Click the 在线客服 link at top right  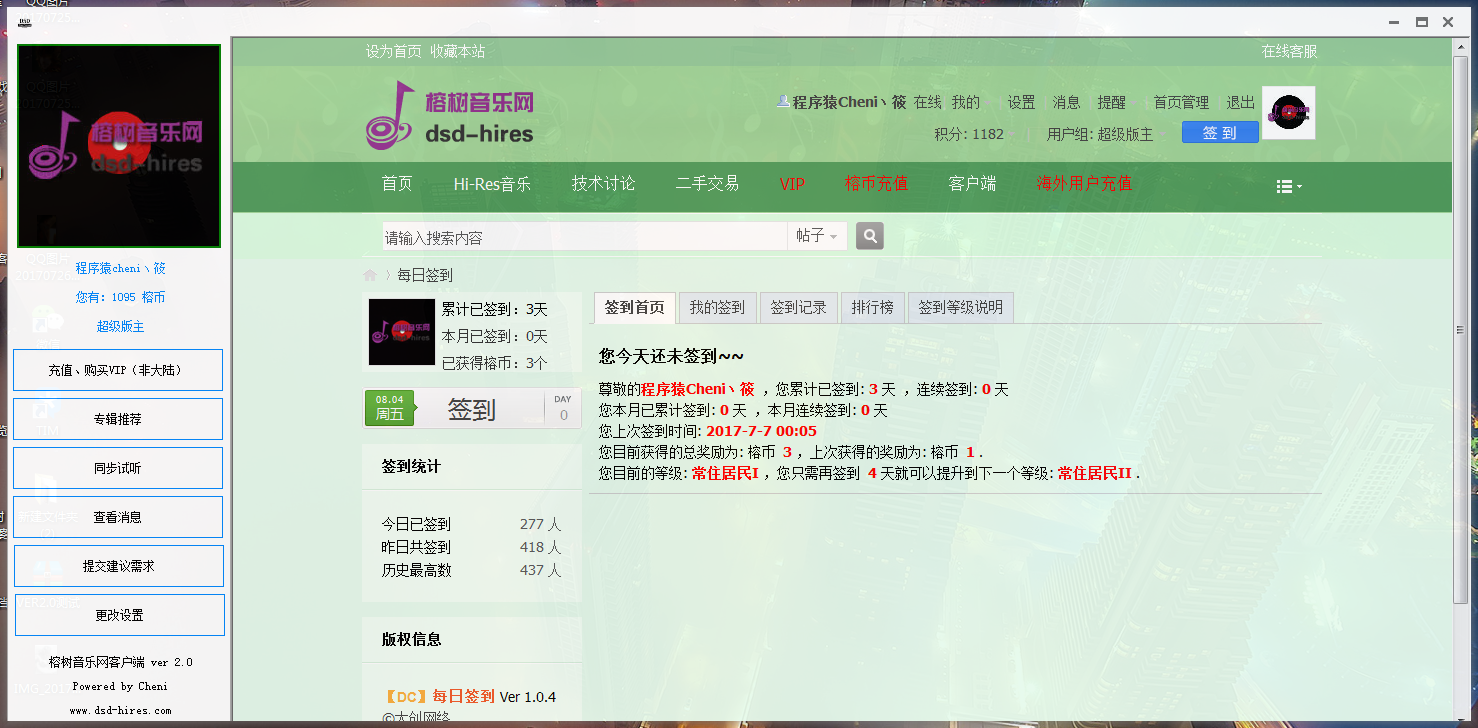click(x=1289, y=51)
